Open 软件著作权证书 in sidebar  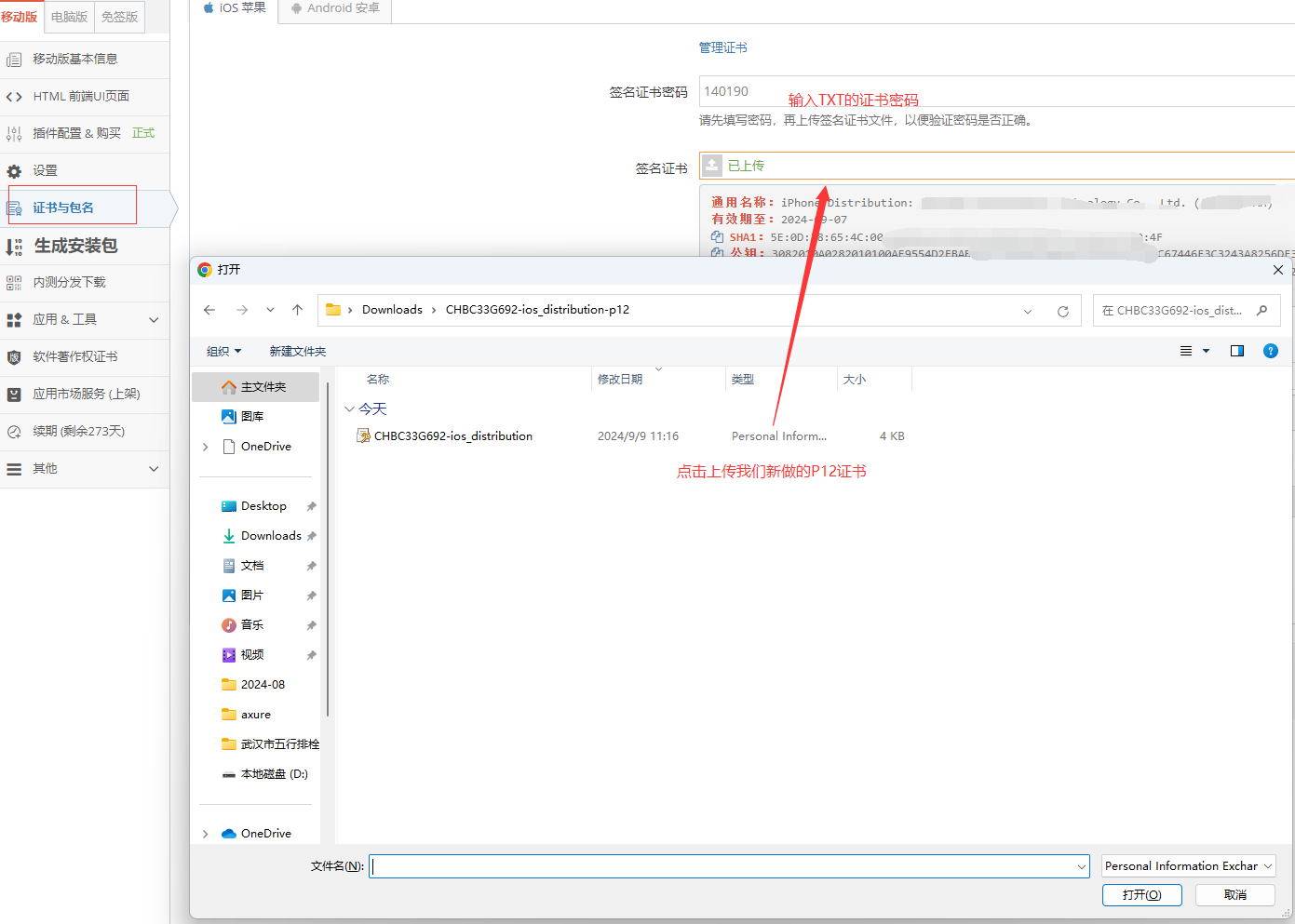pos(85,356)
